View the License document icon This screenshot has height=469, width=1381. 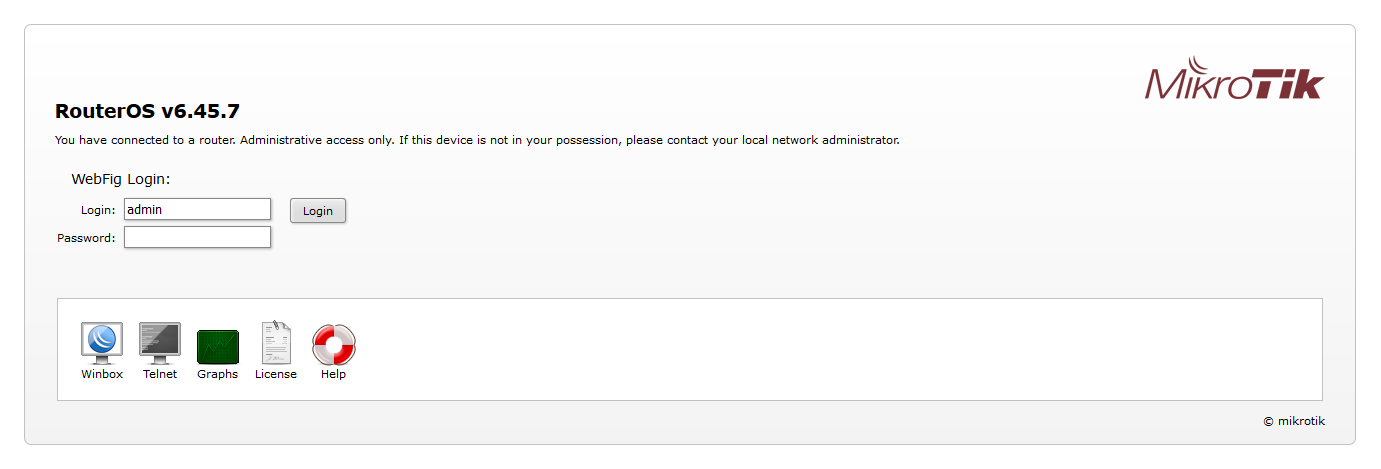[276, 343]
